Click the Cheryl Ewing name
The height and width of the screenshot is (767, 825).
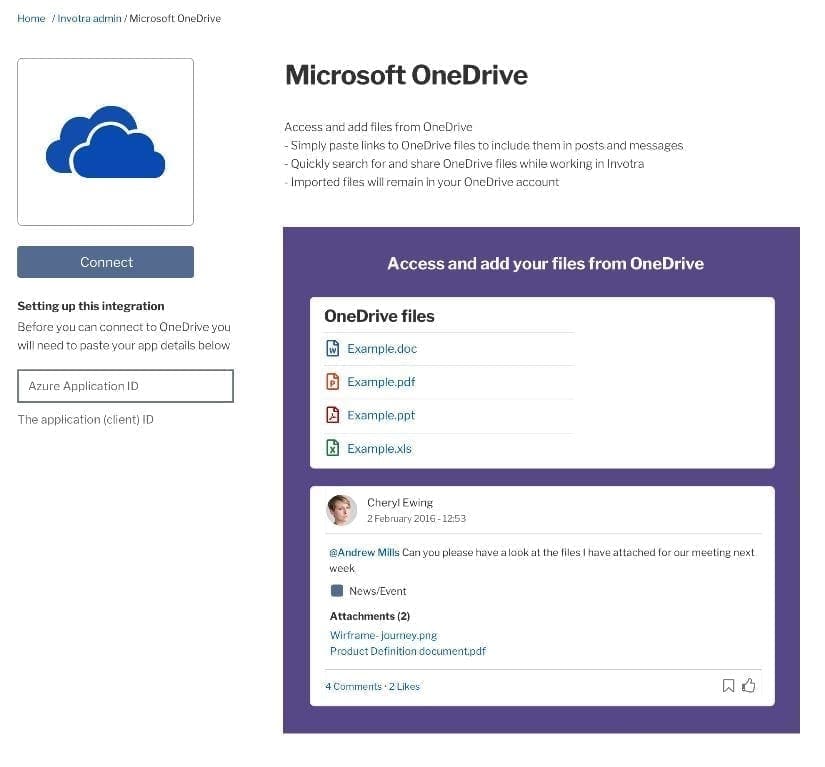click(x=400, y=502)
